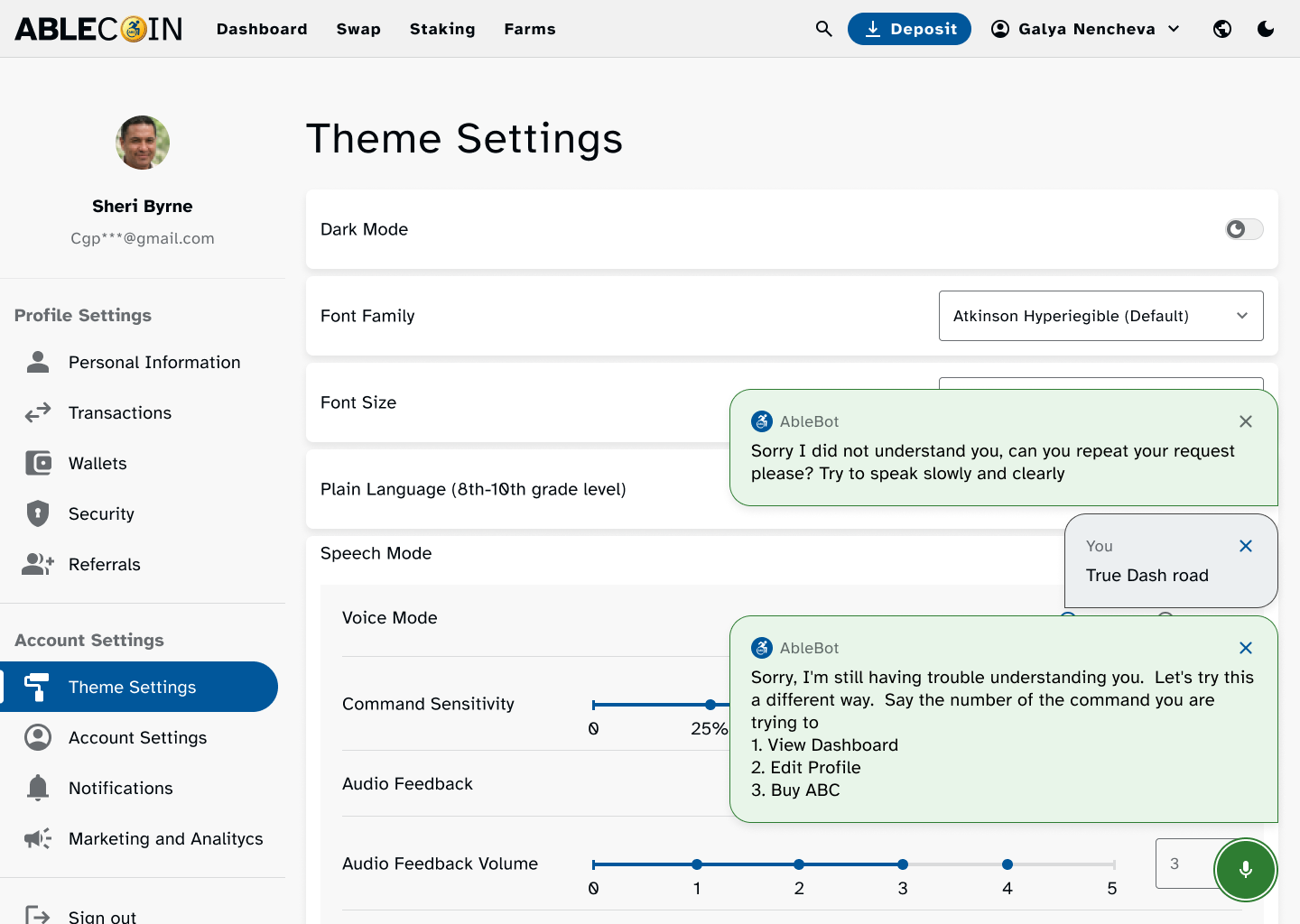Open Referrals from the sidebar
The height and width of the screenshot is (924, 1300).
105,564
